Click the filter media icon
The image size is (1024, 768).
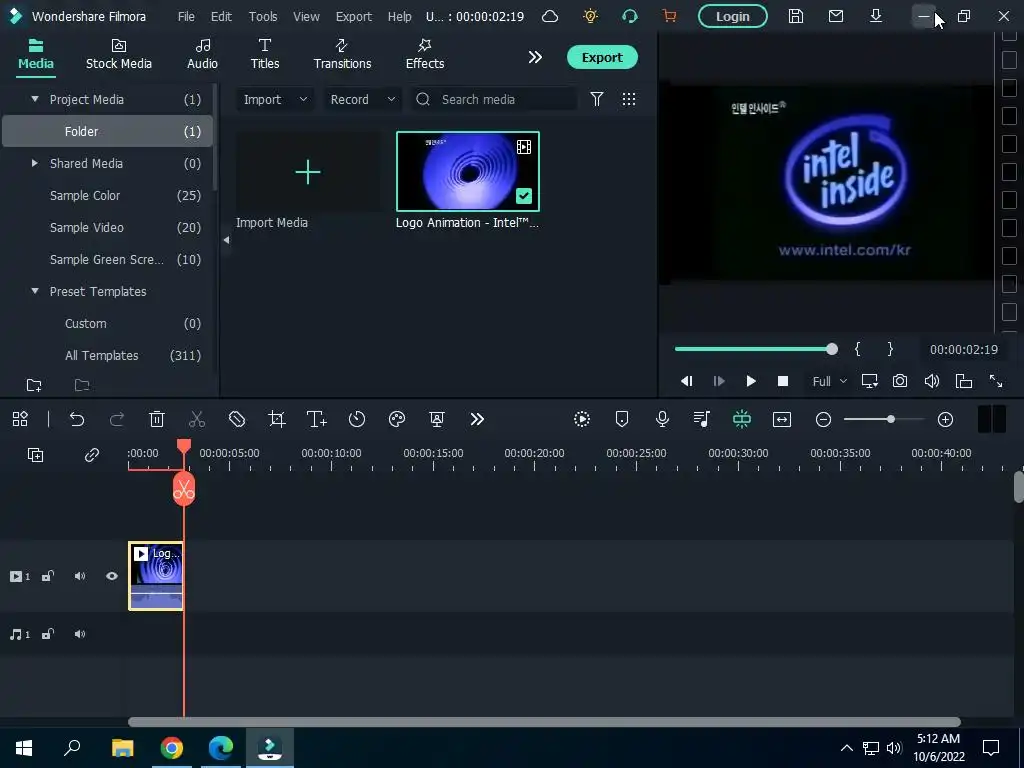coord(596,99)
